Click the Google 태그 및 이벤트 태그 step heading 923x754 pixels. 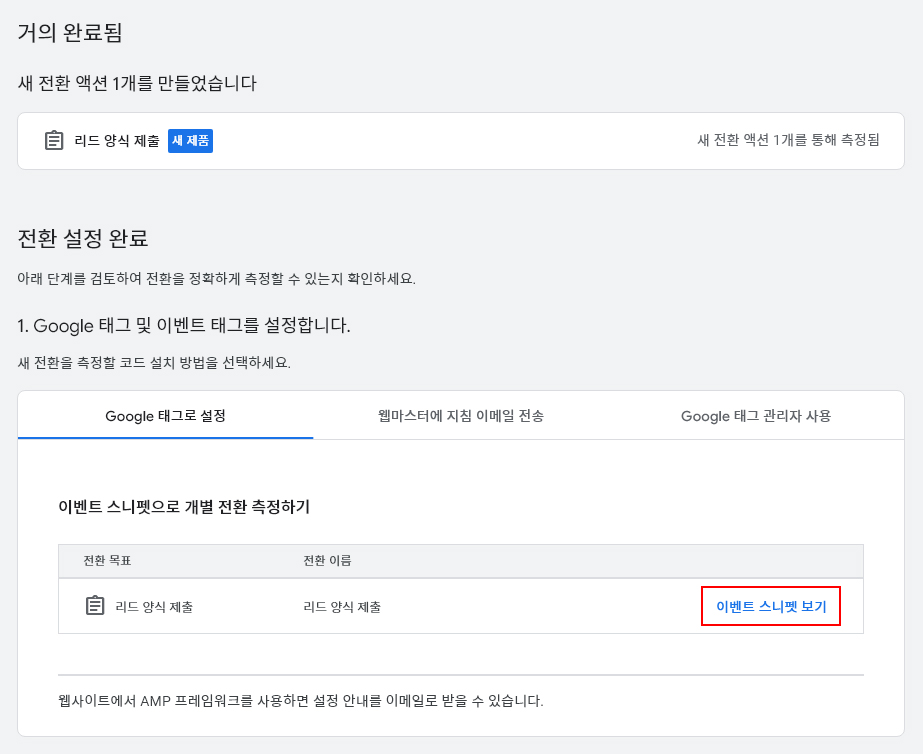click(184, 325)
